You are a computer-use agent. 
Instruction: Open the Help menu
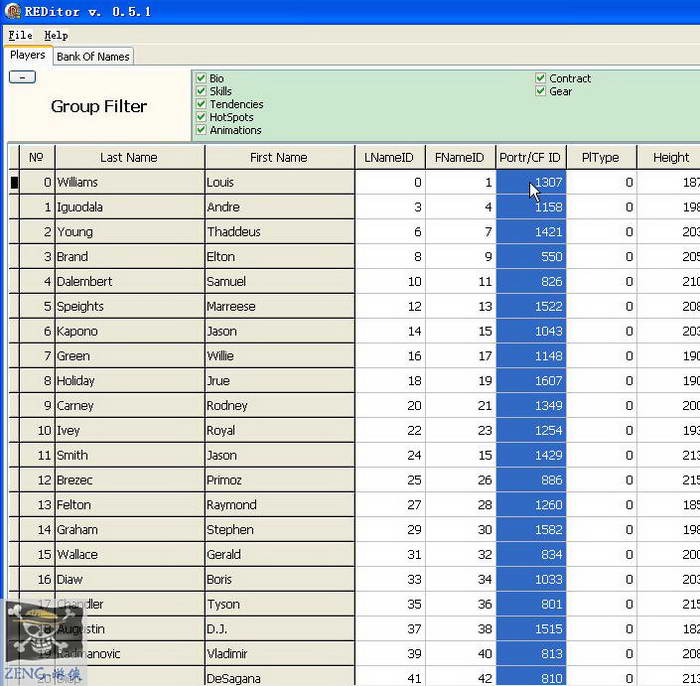click(x=56, y=35)
